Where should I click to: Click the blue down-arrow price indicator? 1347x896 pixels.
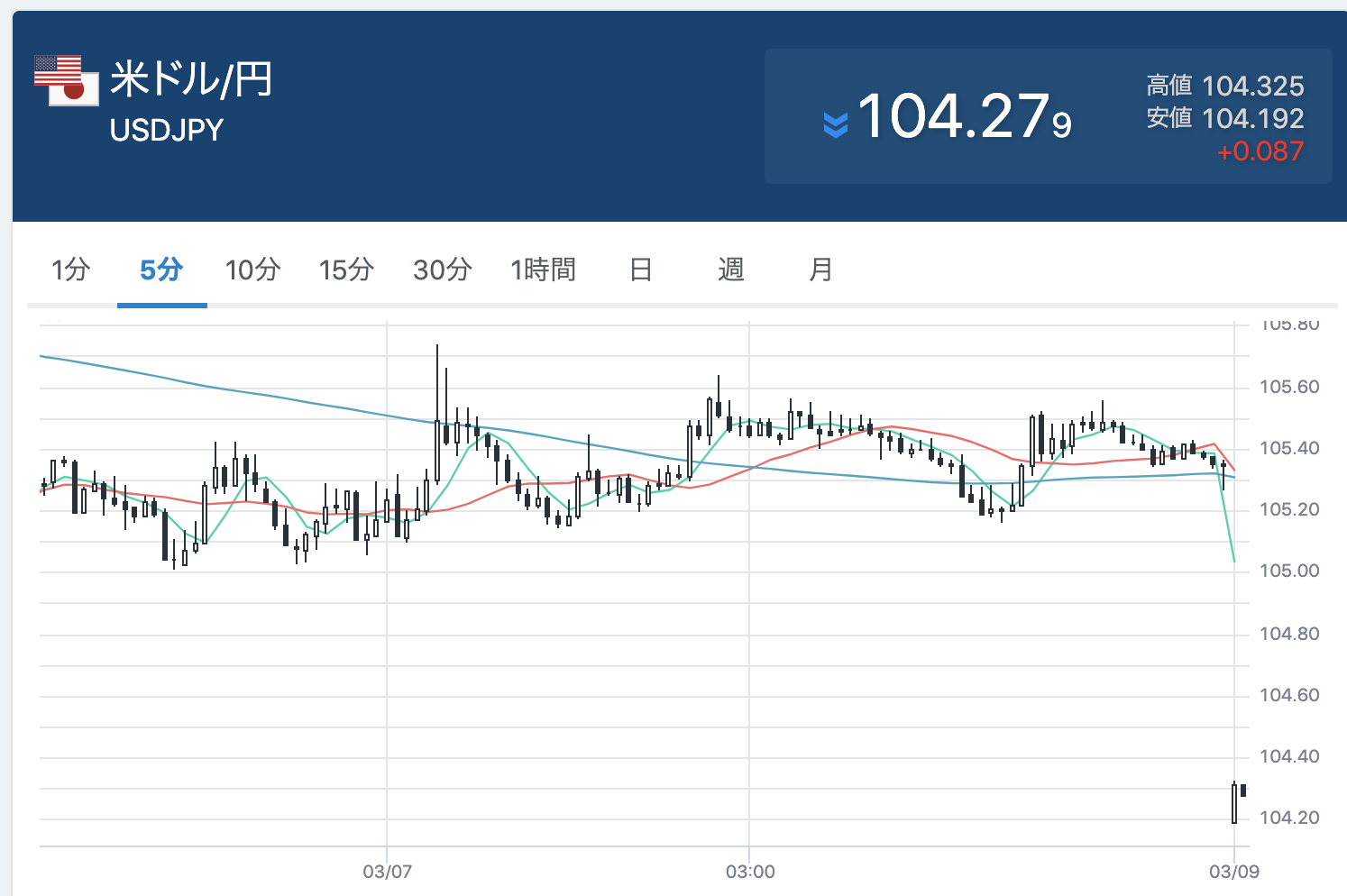[x=836, y=124]
